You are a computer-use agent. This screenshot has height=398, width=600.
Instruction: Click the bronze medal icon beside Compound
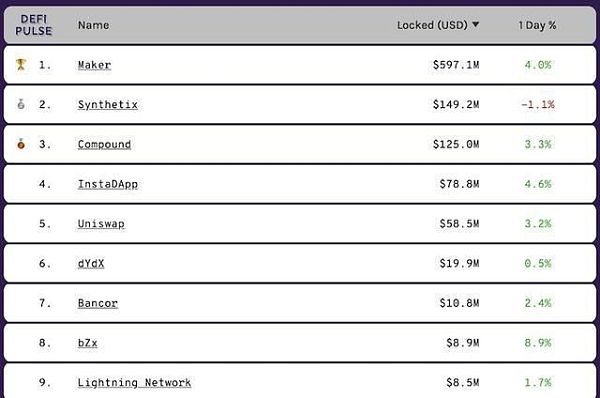(21, 144)
